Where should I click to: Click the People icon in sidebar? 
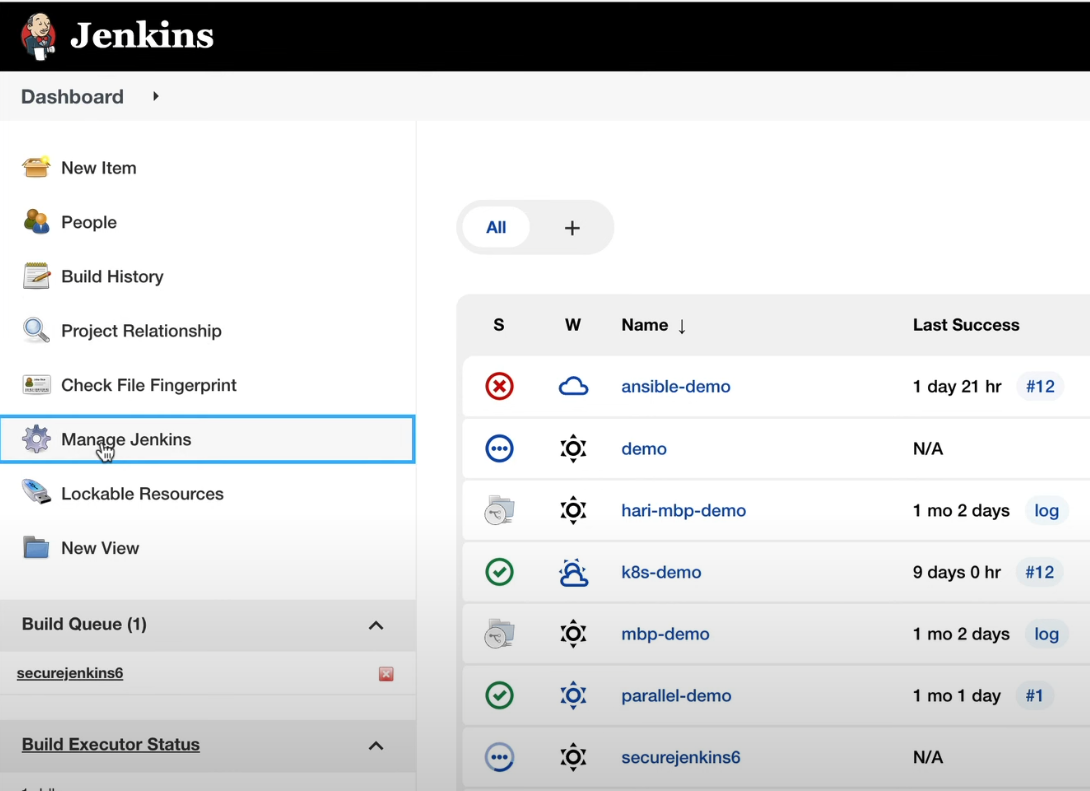click(x=36, y=222)
